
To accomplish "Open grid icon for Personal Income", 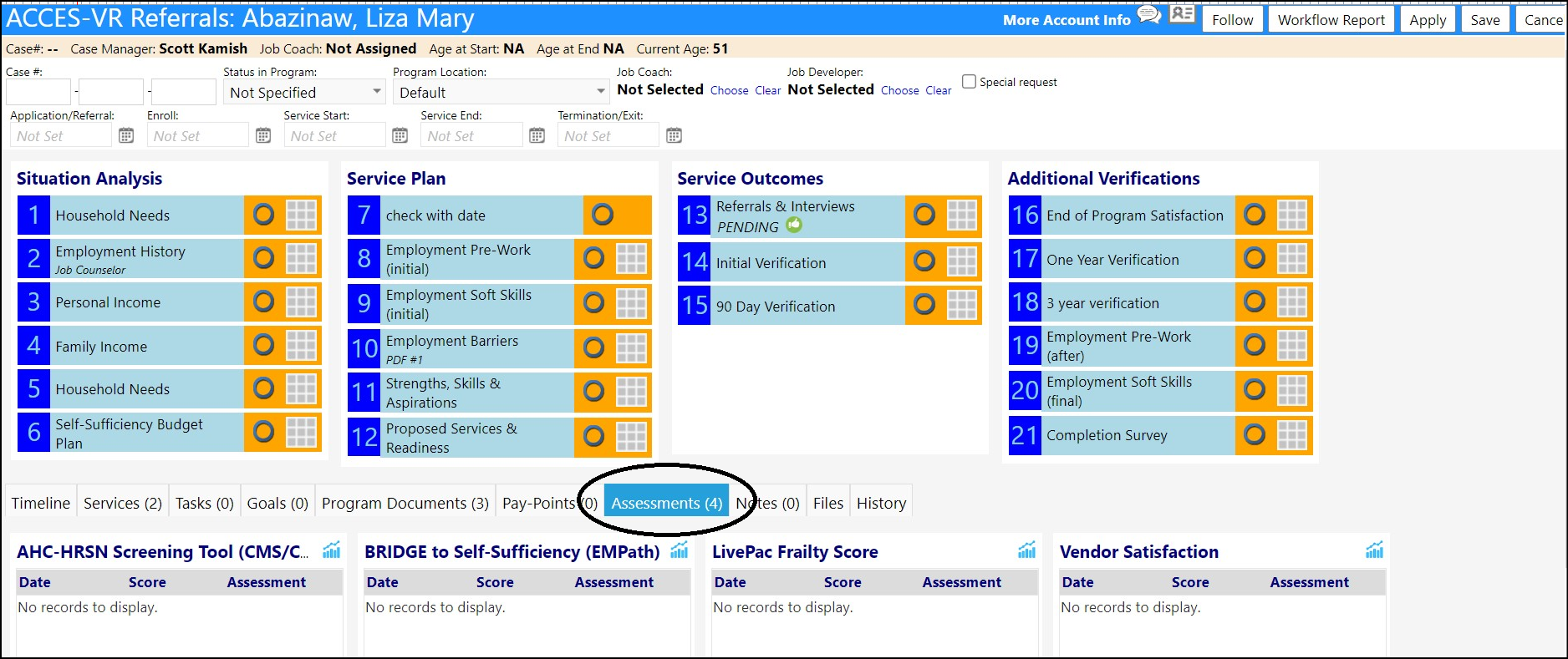I will (x=301, y=302).
